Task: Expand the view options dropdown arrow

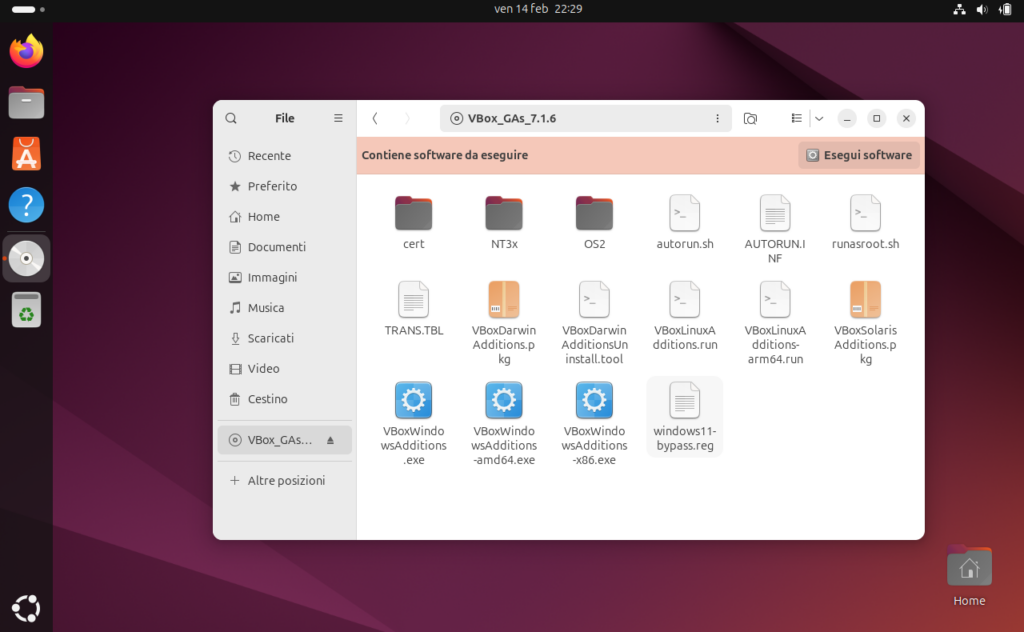Action: coord(819,118)
